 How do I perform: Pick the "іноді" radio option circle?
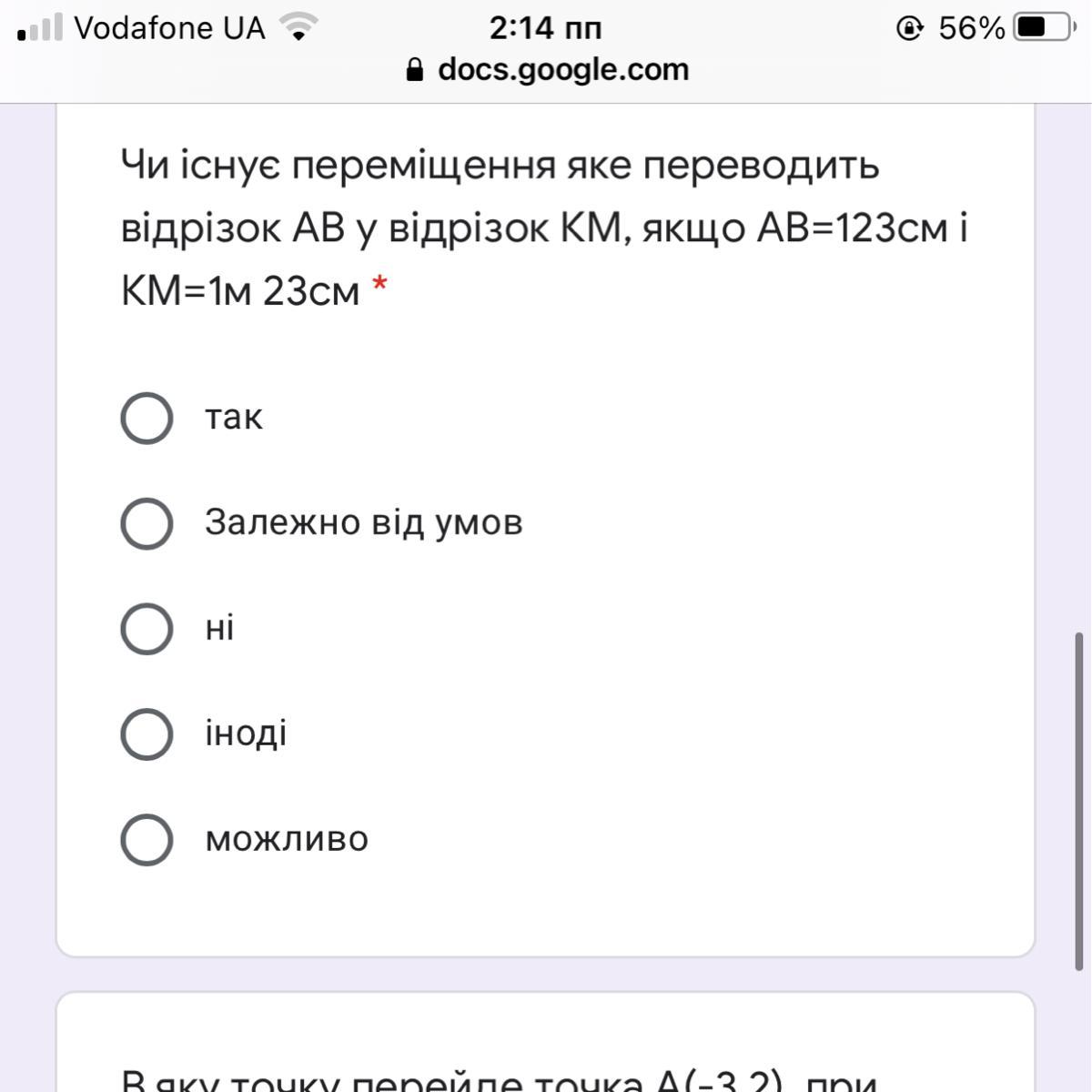[147, 734]
